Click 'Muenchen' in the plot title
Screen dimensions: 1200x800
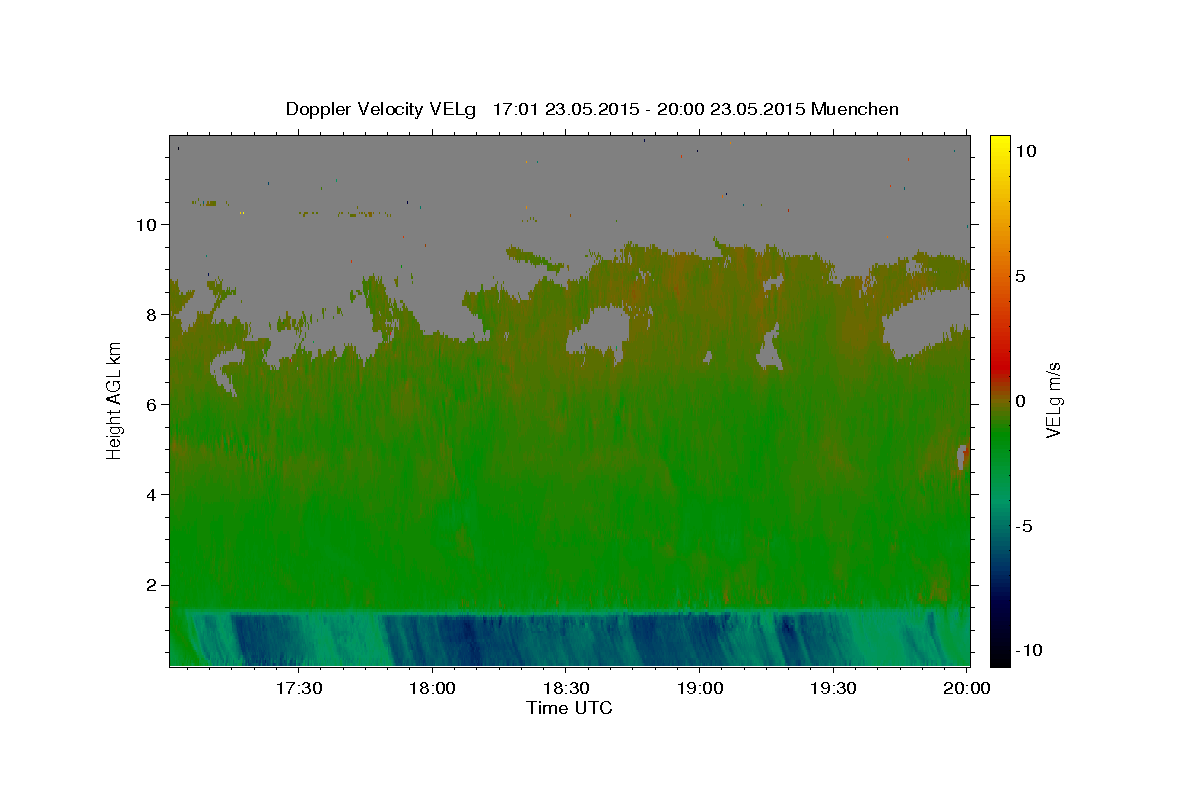pos(855,109)
